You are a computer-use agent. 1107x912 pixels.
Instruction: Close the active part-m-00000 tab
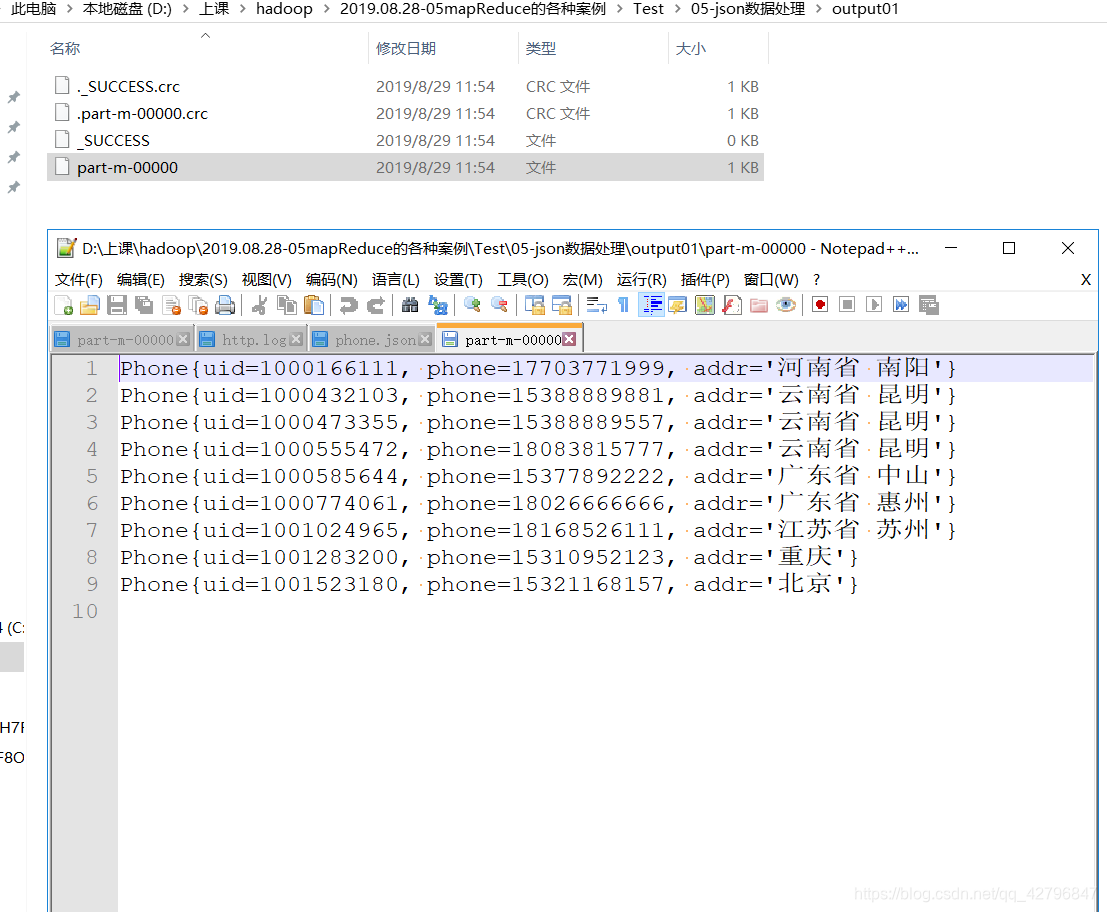pos(569,340)
